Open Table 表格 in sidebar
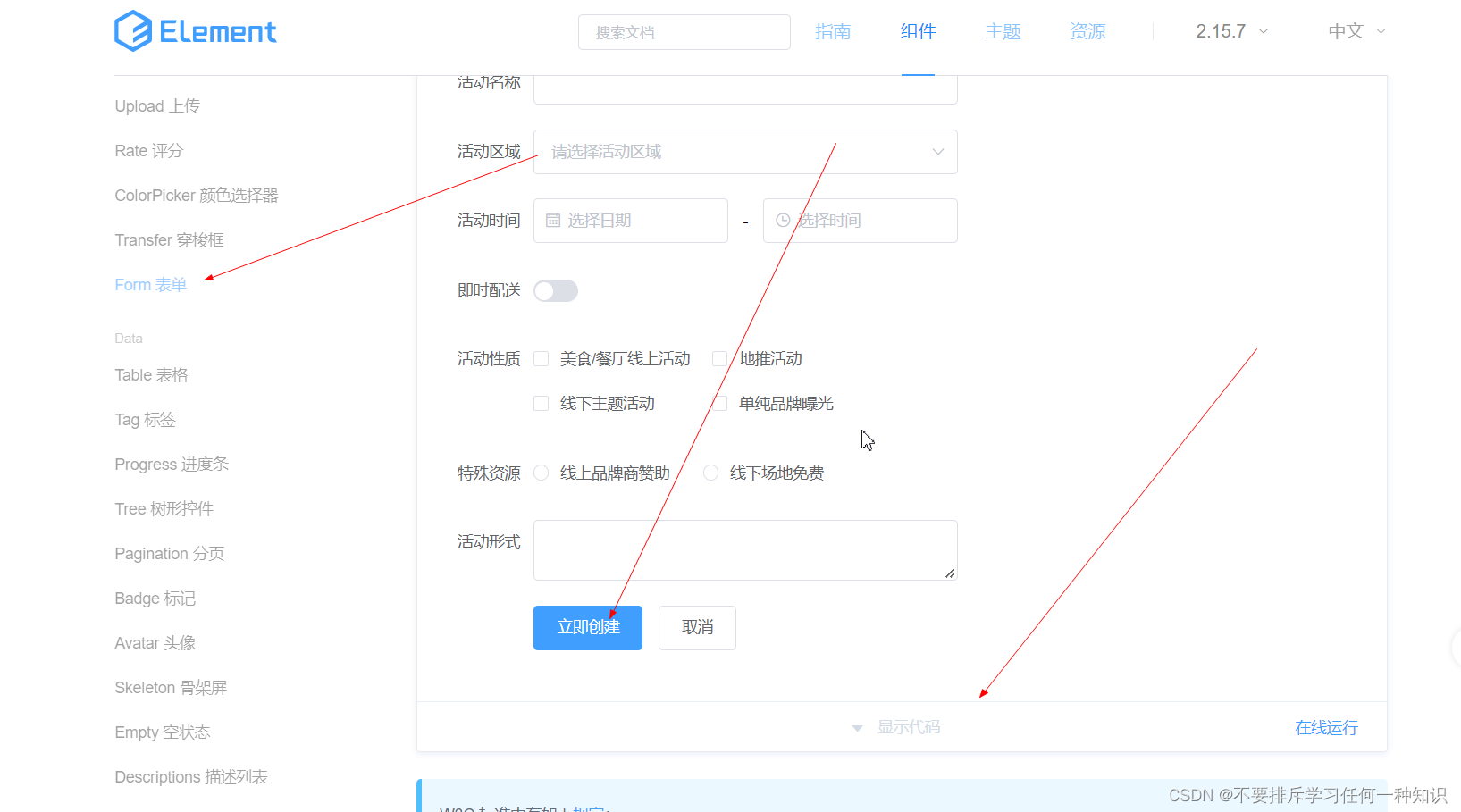This screenshot has height=812, width=1461. click(x=151, y=375)
